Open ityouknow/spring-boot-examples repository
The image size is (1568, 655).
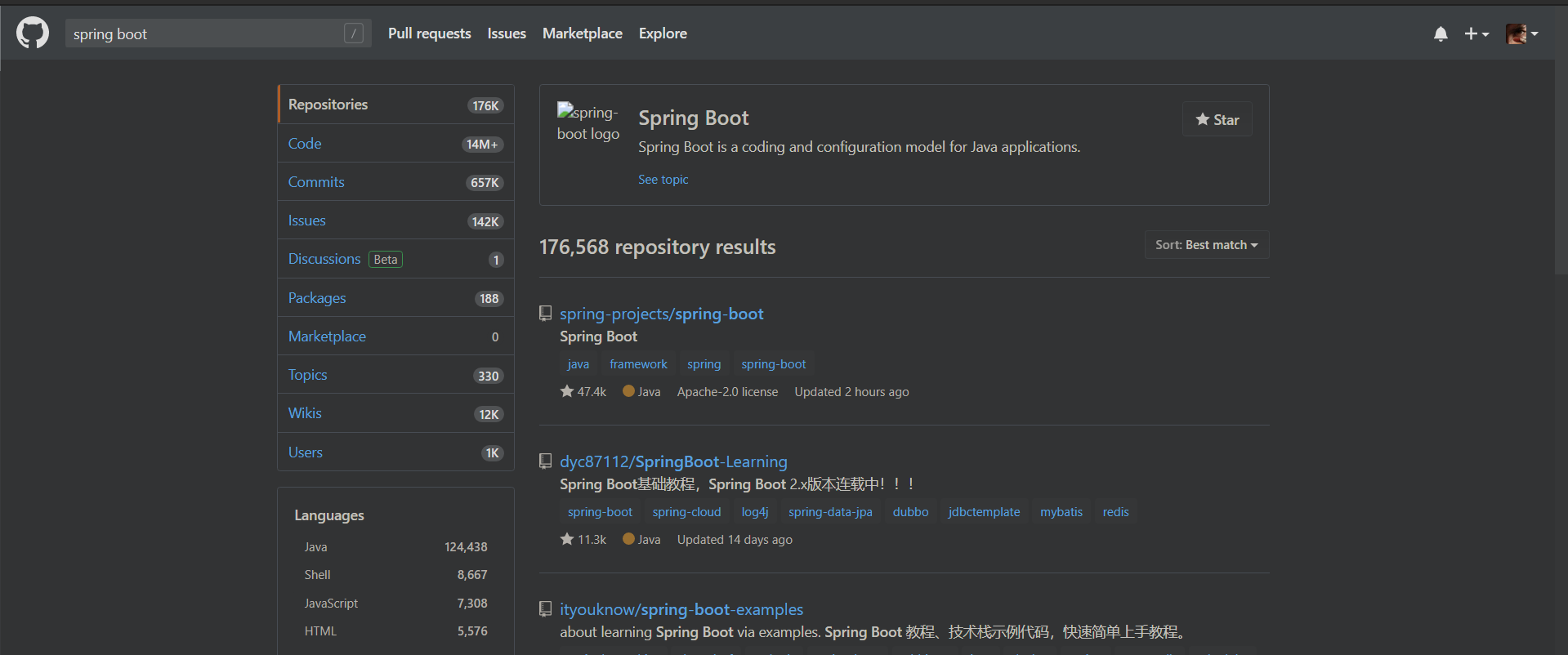[681, 609]
